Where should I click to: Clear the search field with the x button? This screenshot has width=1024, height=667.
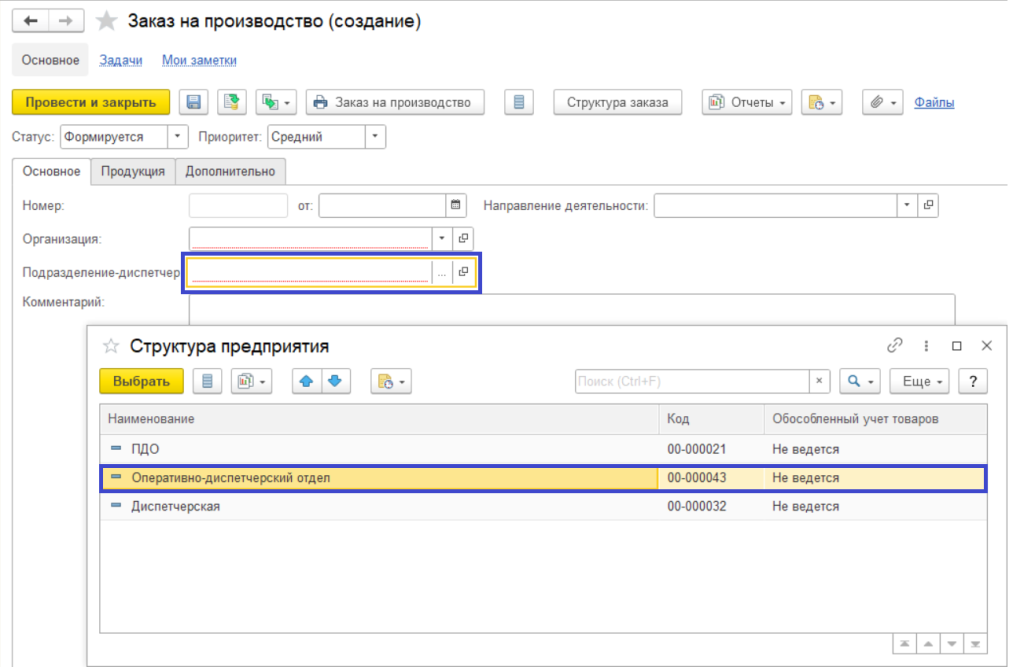tap(820, 382)
